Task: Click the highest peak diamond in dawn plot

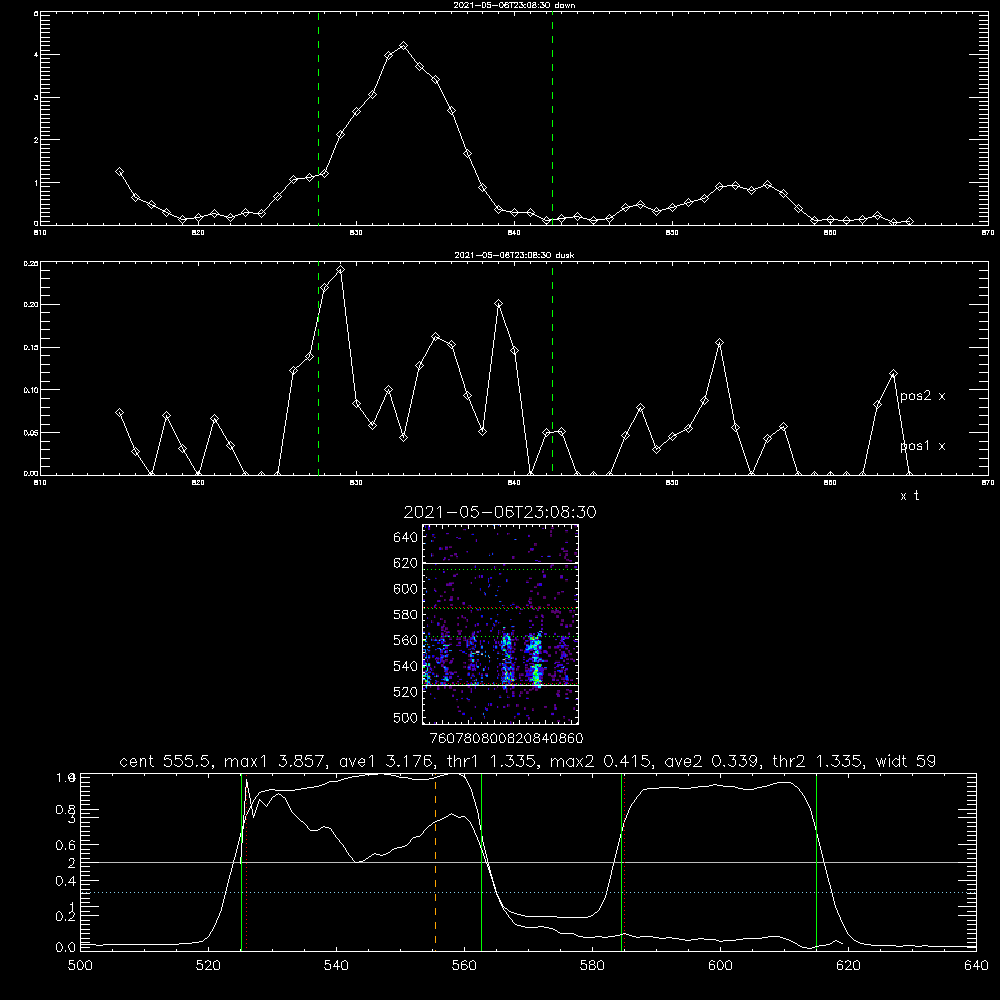Action: pyautogui.click(x=403, y=46)
